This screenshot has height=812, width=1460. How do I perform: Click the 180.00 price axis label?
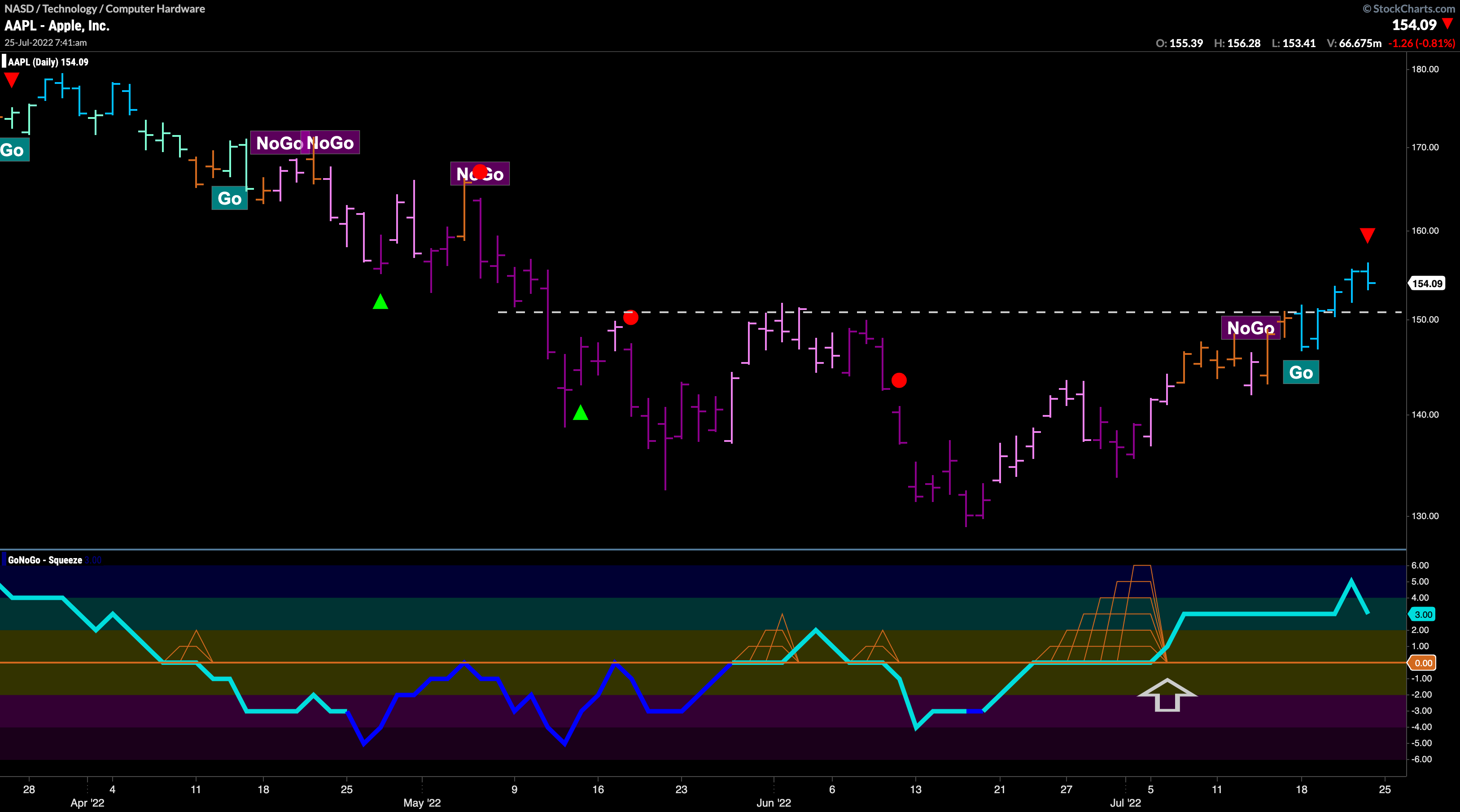(1425, 69)
